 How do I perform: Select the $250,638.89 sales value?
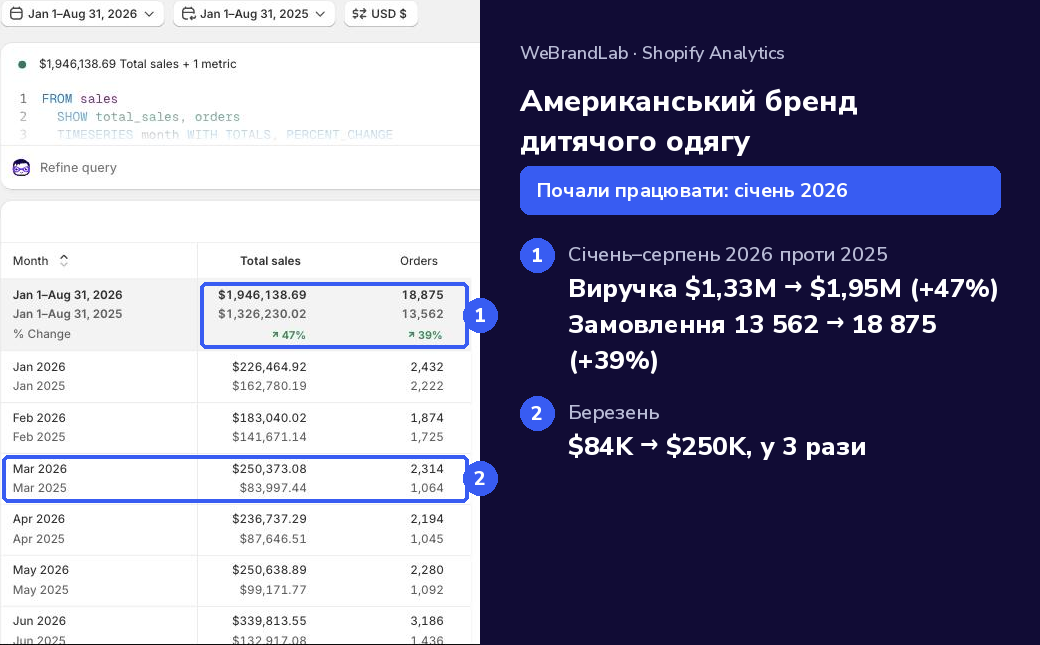tap(269, 570)
